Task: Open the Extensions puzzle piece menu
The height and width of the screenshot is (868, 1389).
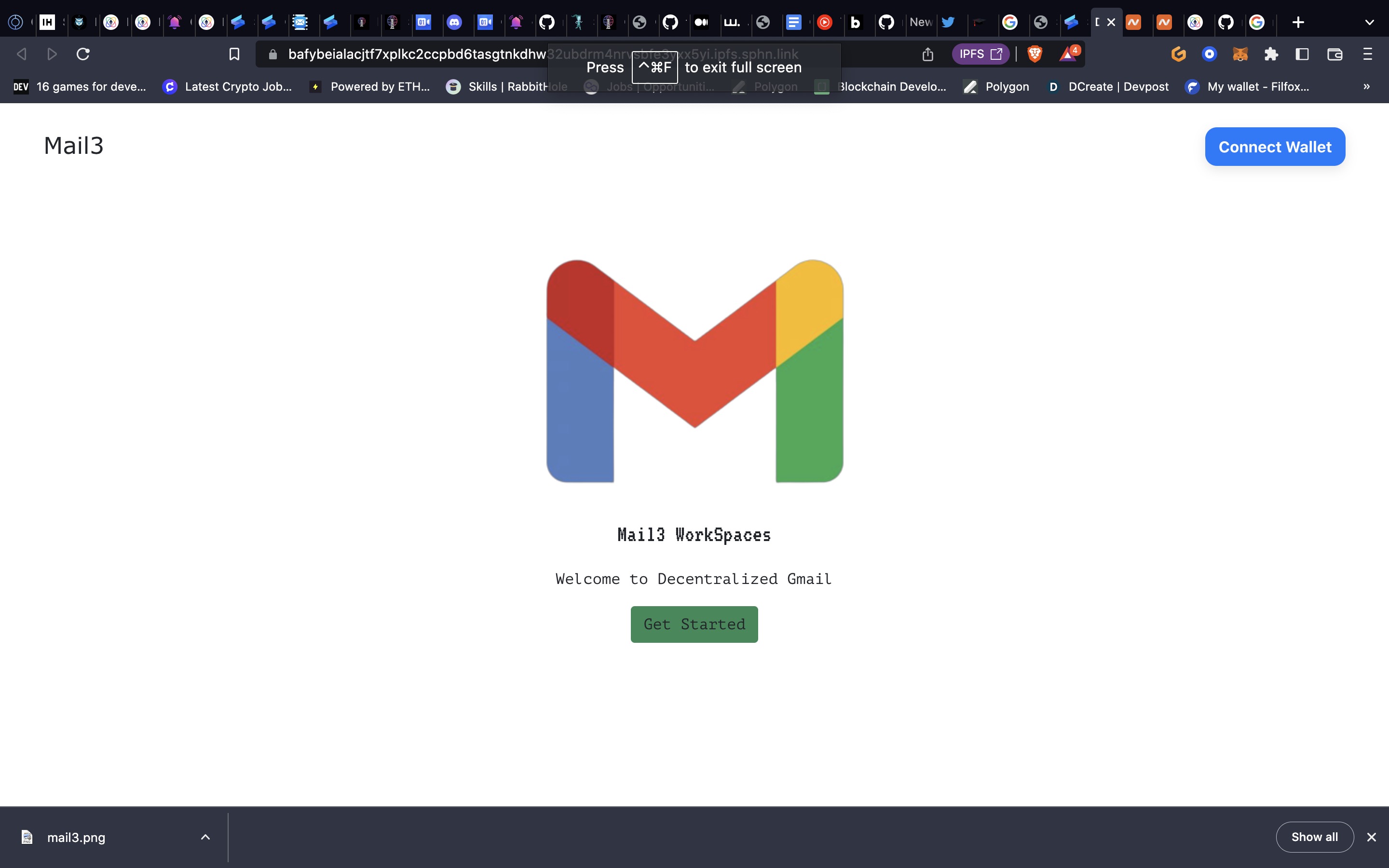Action: point(1271,54)
